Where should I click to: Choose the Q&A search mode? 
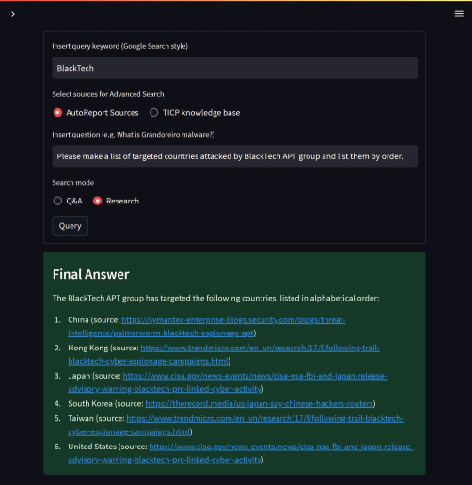pos(68,201)
